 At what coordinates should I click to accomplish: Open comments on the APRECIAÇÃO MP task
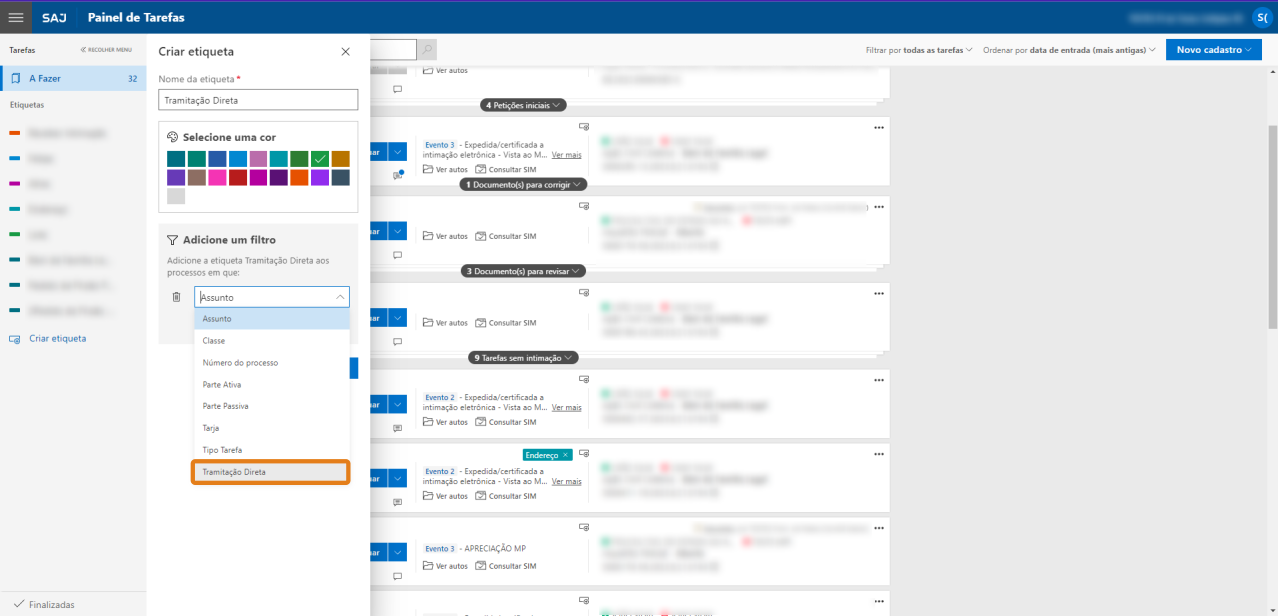click(x=397, y=576)
